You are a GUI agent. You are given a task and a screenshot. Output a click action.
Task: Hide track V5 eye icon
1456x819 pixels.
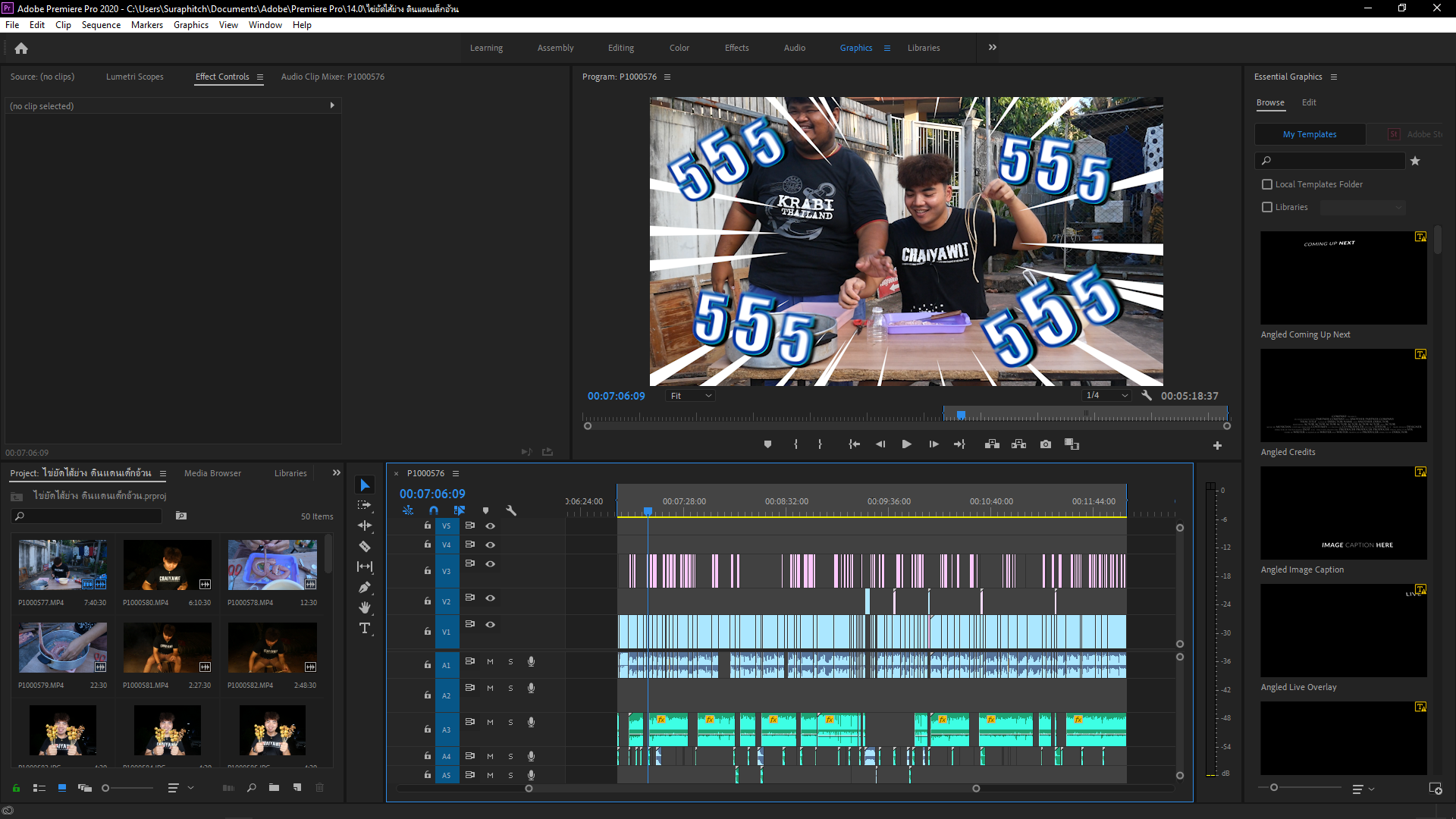coord(491,526)
